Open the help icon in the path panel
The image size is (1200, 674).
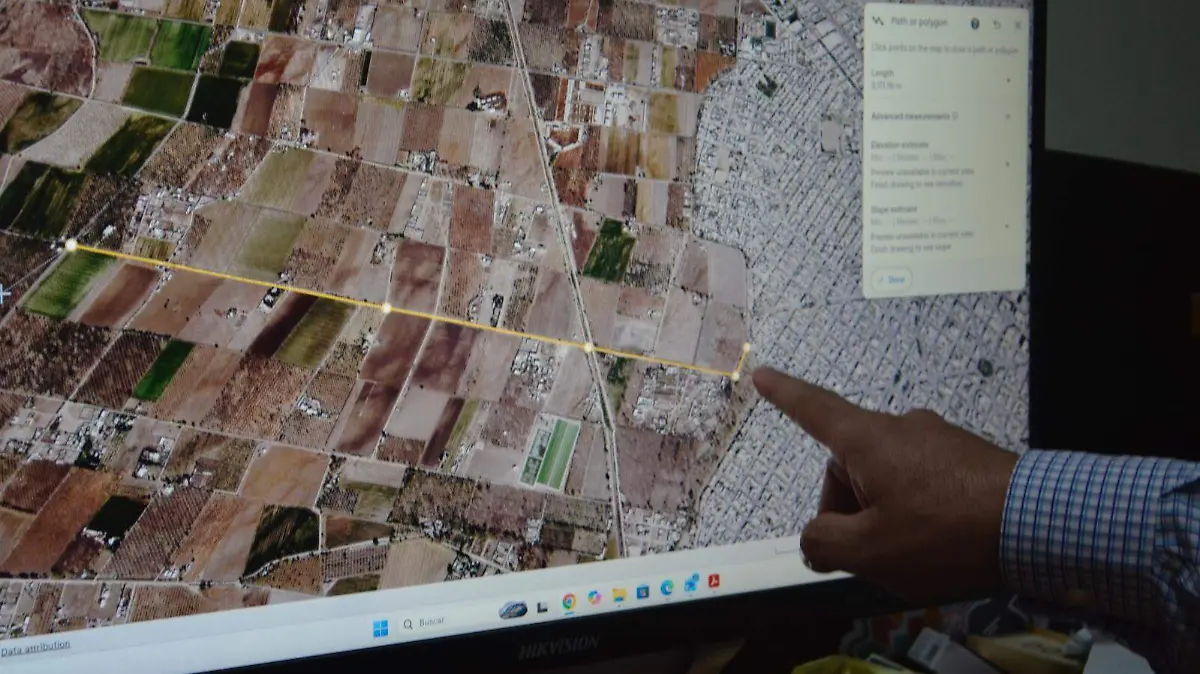[975, 24]
